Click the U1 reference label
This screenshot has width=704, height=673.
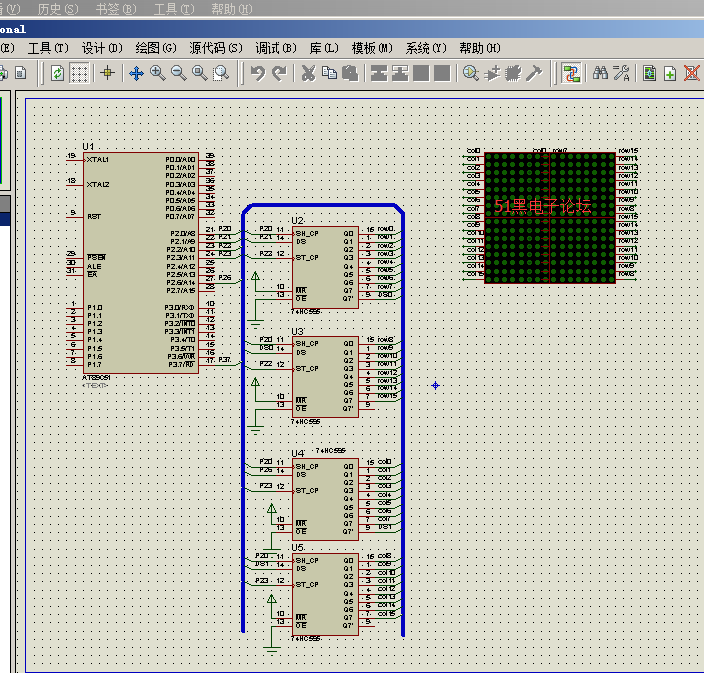tap(88, 146)
